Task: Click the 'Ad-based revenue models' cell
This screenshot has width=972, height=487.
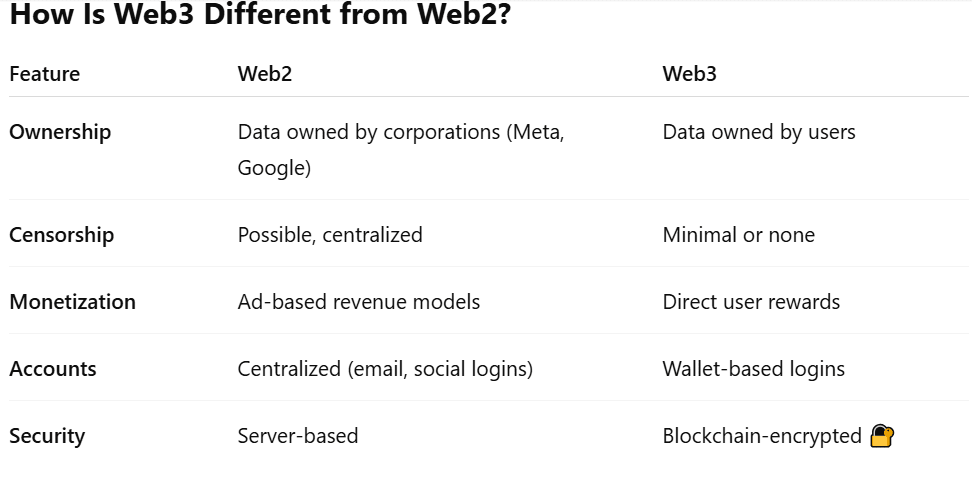Action: pyautogui.click(x=358, y=302)
